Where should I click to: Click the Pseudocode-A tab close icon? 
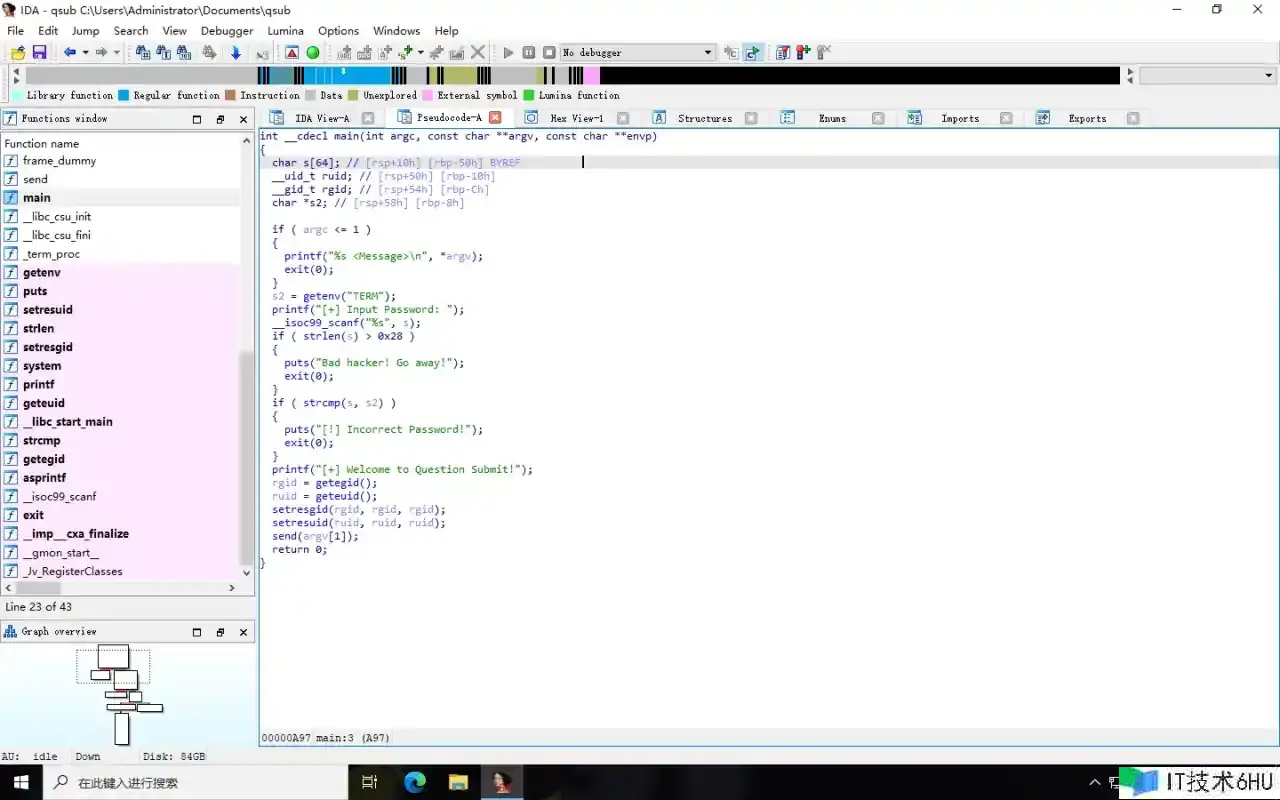click(495, 118)
